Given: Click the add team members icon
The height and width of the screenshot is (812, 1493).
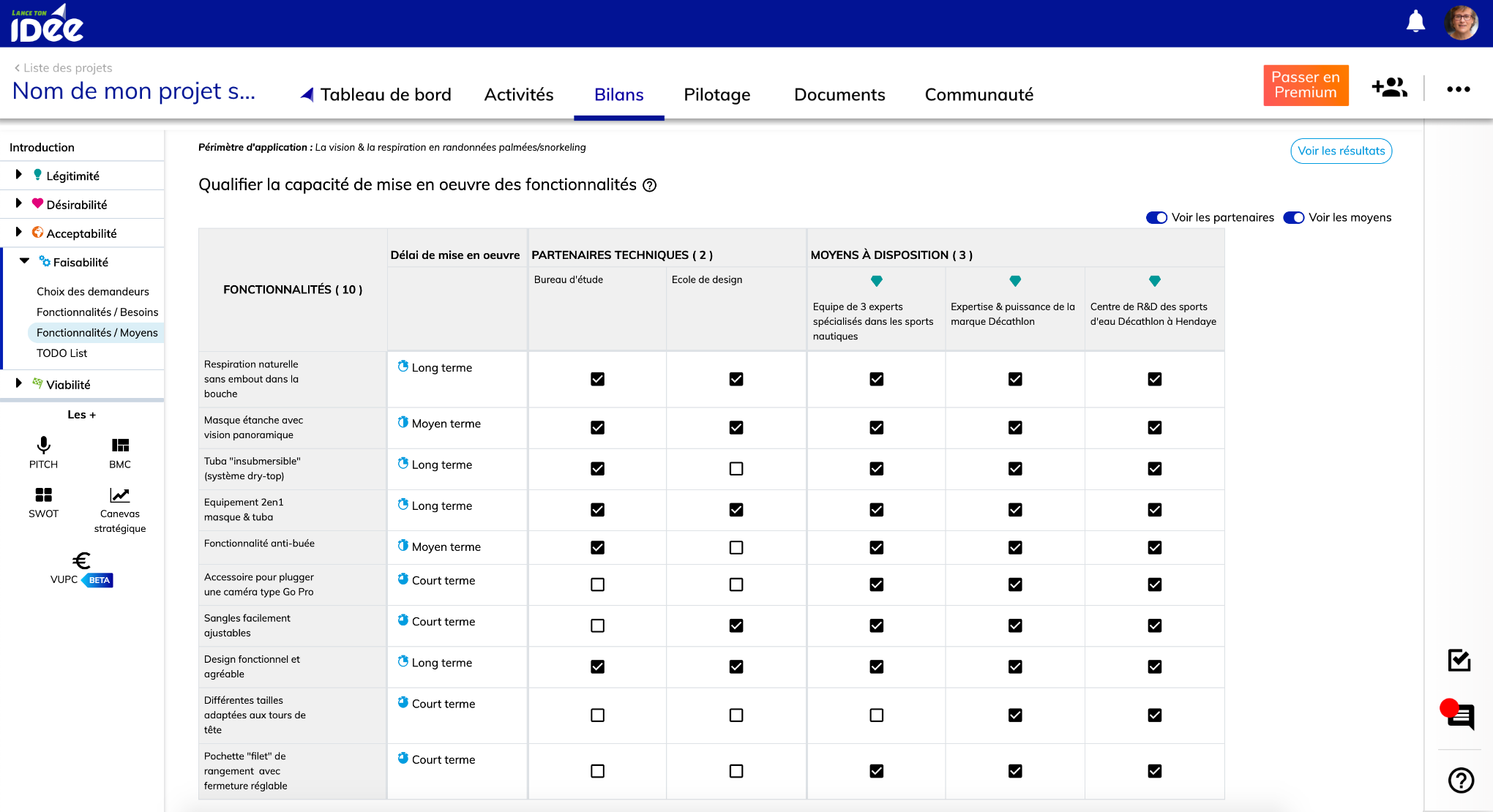Looking at the screenshot, I should [1389, 88].
